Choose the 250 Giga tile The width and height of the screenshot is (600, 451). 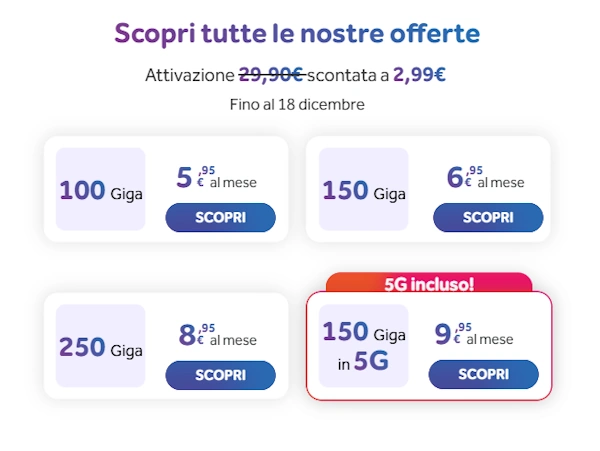point(101,347)
